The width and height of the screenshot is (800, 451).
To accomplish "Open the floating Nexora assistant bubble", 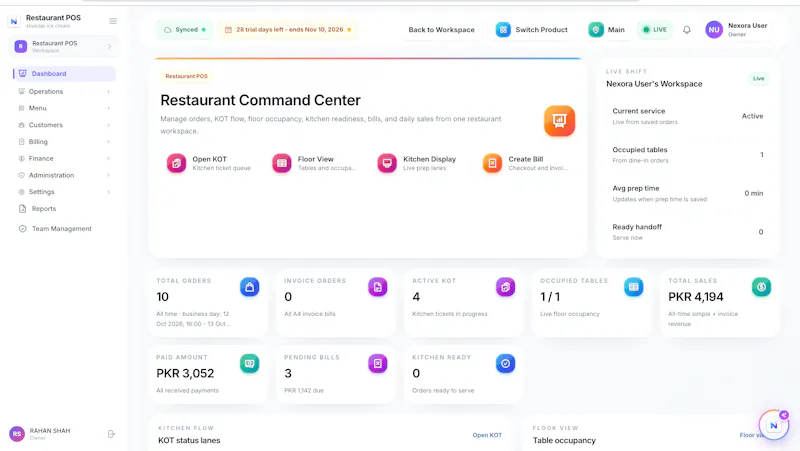I will (x=773, y=424).
